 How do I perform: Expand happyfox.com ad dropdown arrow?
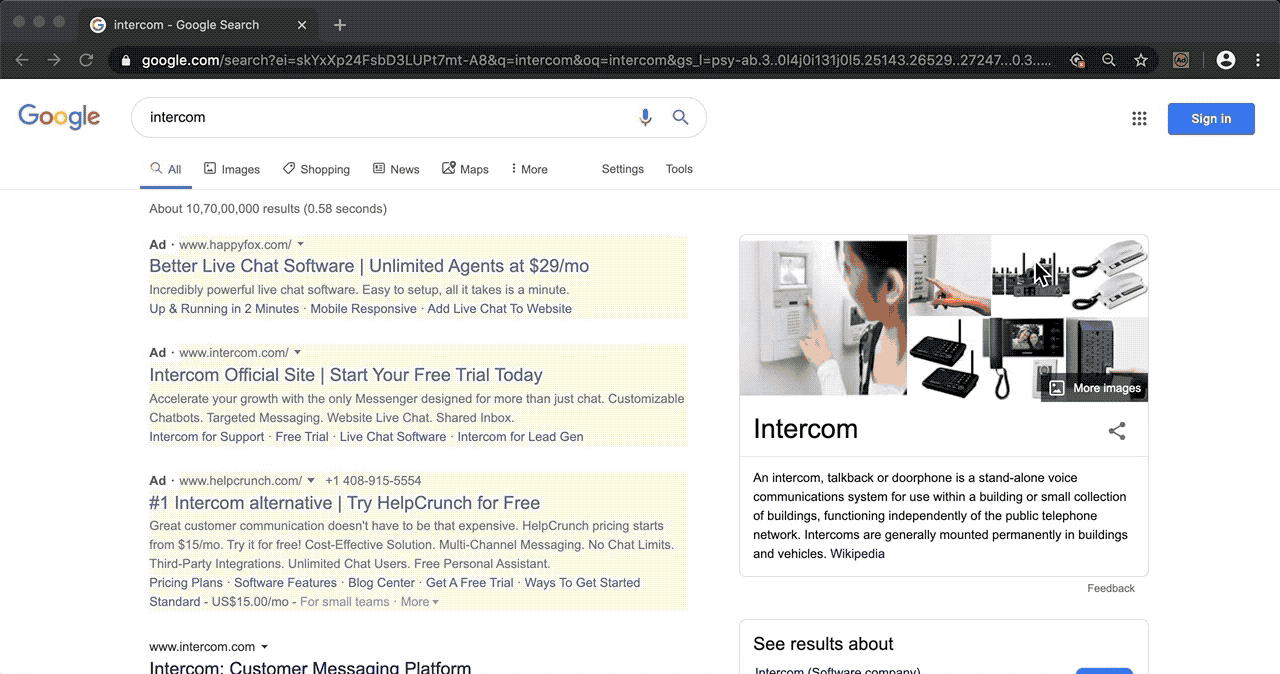[x=300, y=244]
